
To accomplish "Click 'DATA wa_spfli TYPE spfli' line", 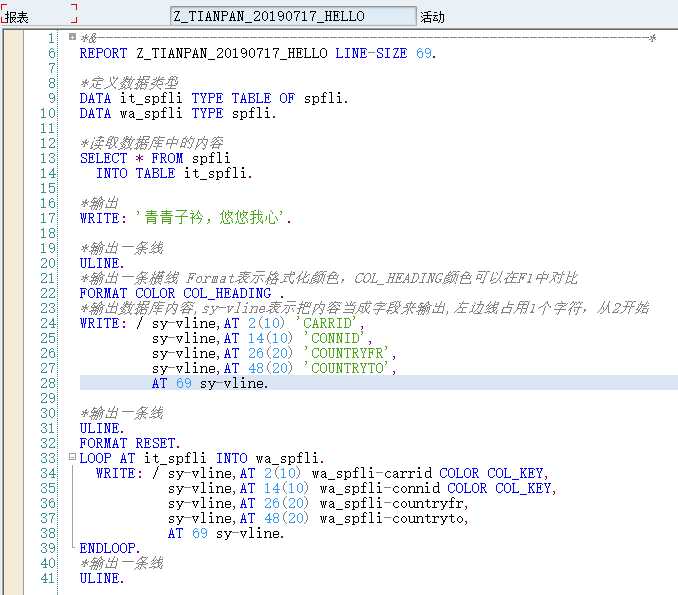I will [x=178, y=113].
